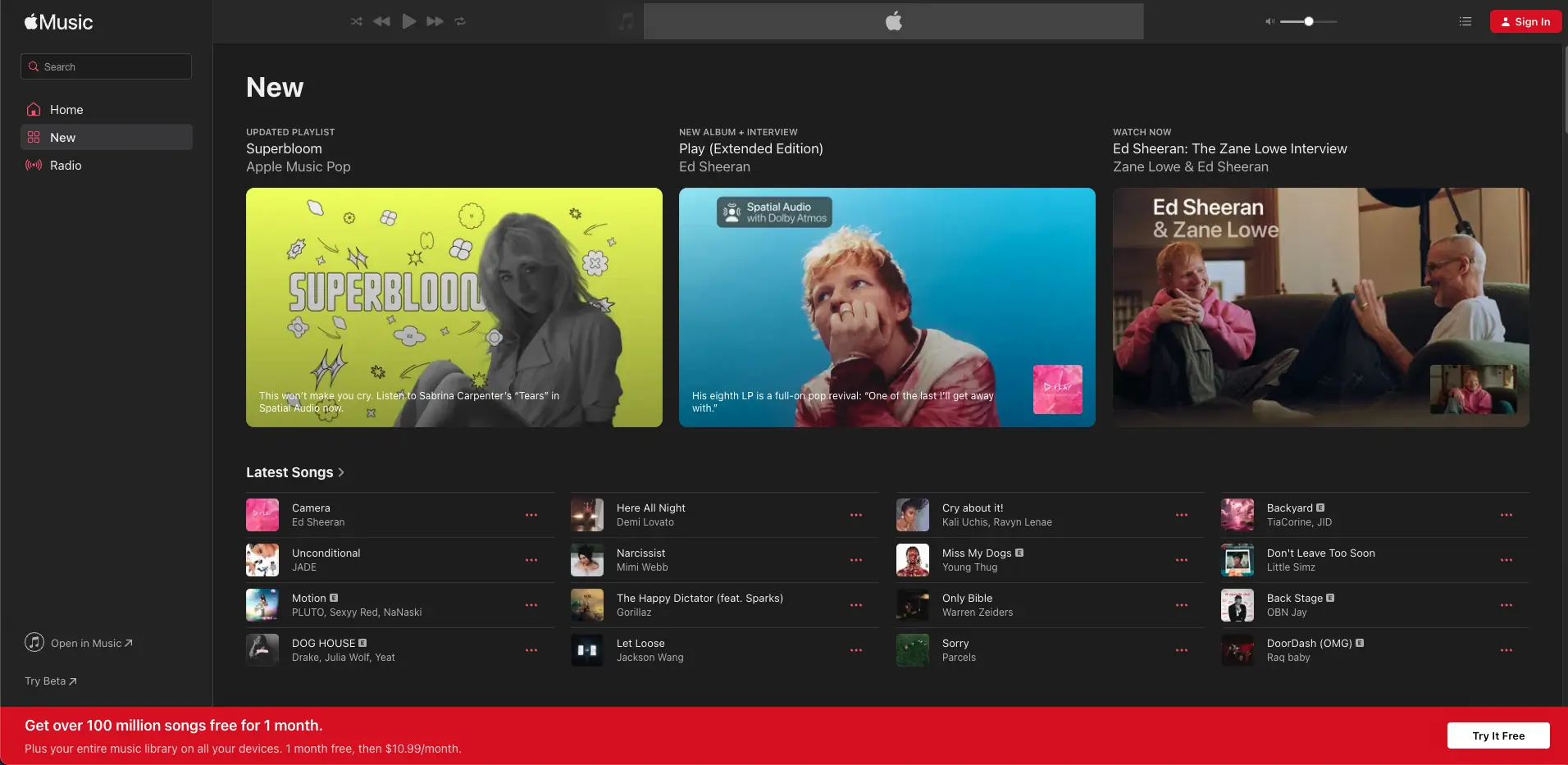Mute the volume speaker icon
This screenshot has height=765, width=1568.
pos(1269,21)
